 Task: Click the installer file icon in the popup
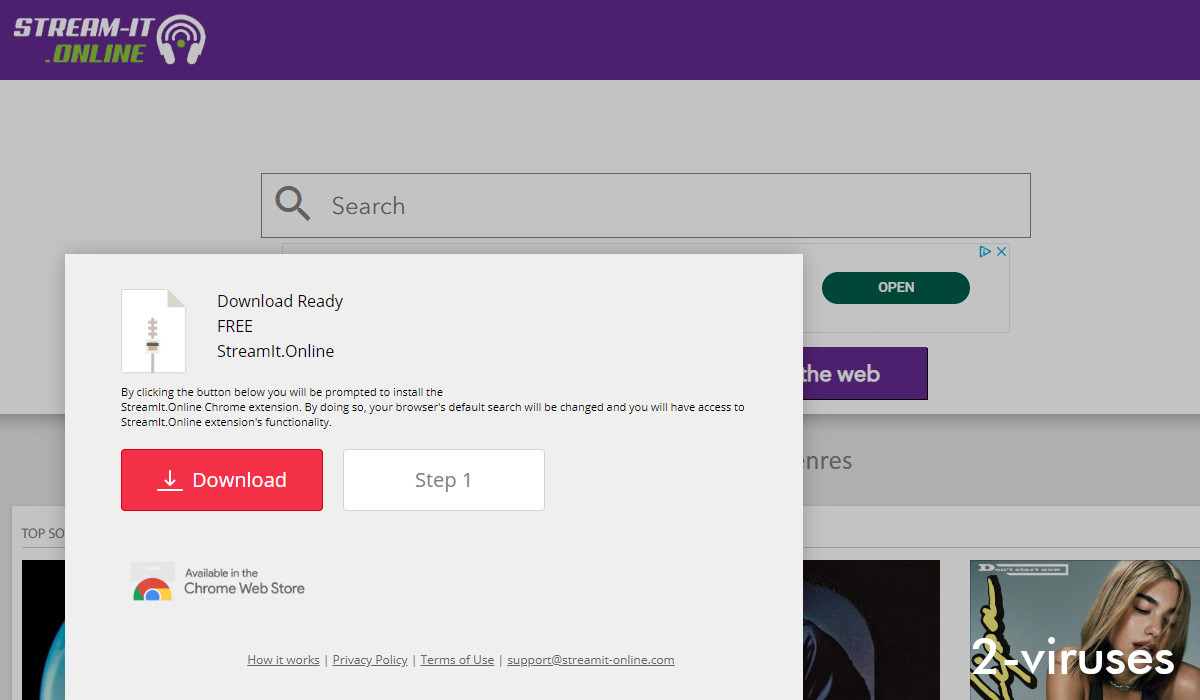pos(152,330)
